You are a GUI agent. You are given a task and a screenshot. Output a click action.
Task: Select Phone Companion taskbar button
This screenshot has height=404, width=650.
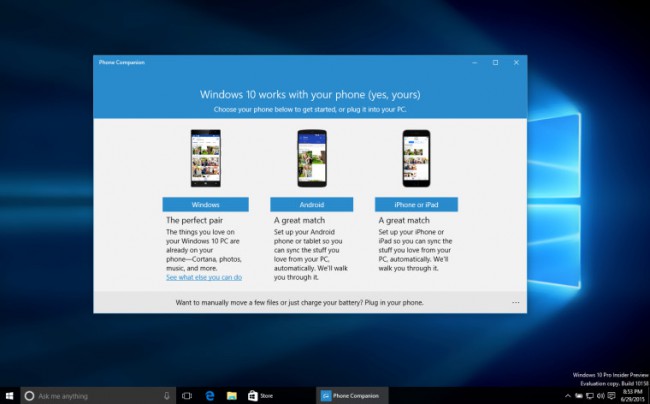coord(352,396)
